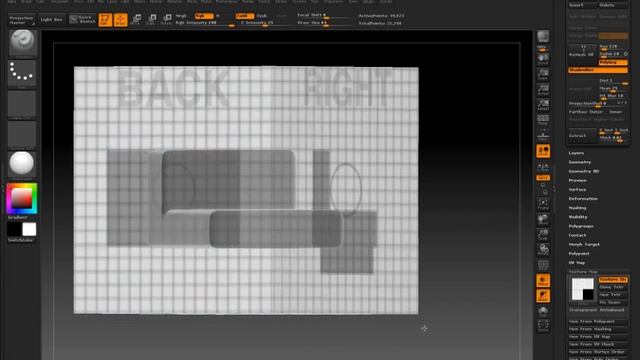This screenshot has height=360, width=640.
Task: Toggle the Floor grid icon
Action: click(x=543, y=136)
